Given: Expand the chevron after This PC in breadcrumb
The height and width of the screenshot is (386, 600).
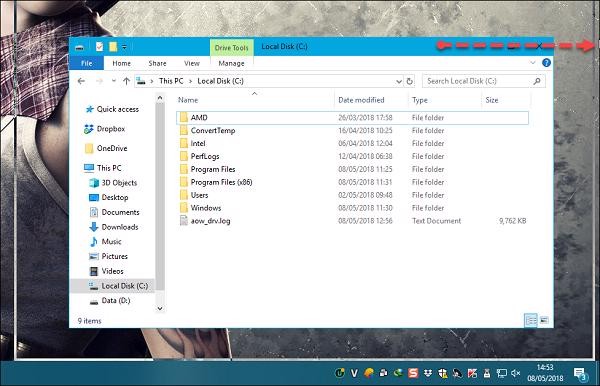Looking at the screenshot, I should coord(191,81).
